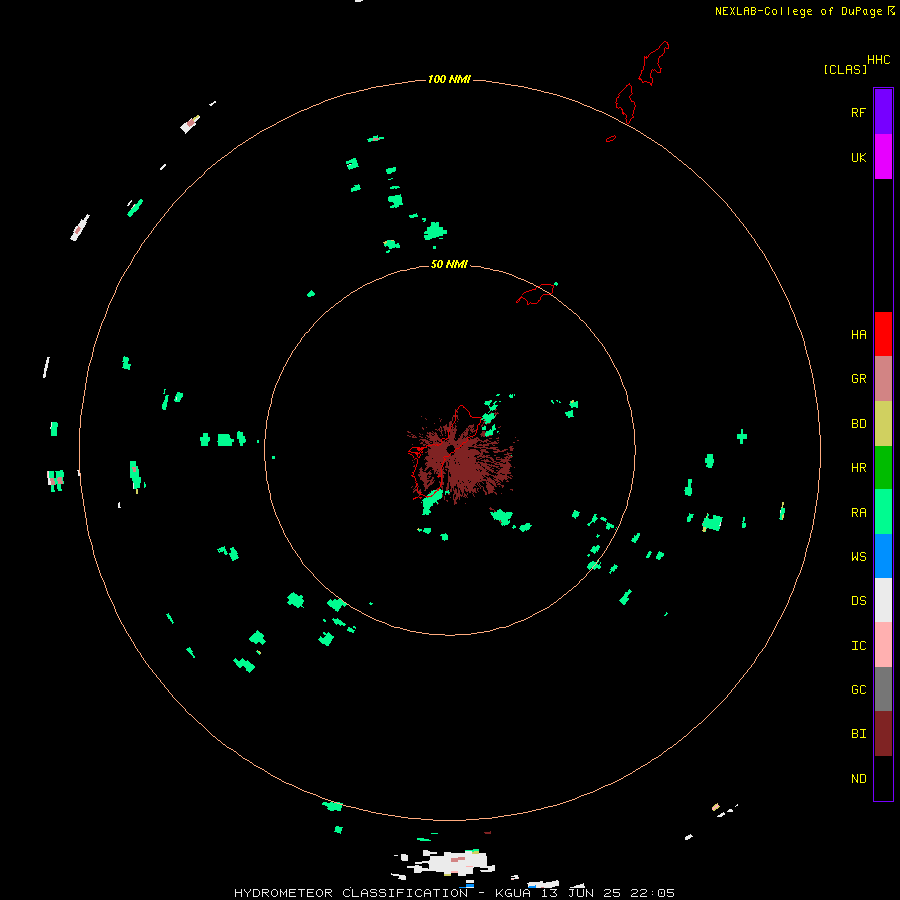Click the 100 NMI range ring label
This screenshot has width=900, height=900.
449,79
